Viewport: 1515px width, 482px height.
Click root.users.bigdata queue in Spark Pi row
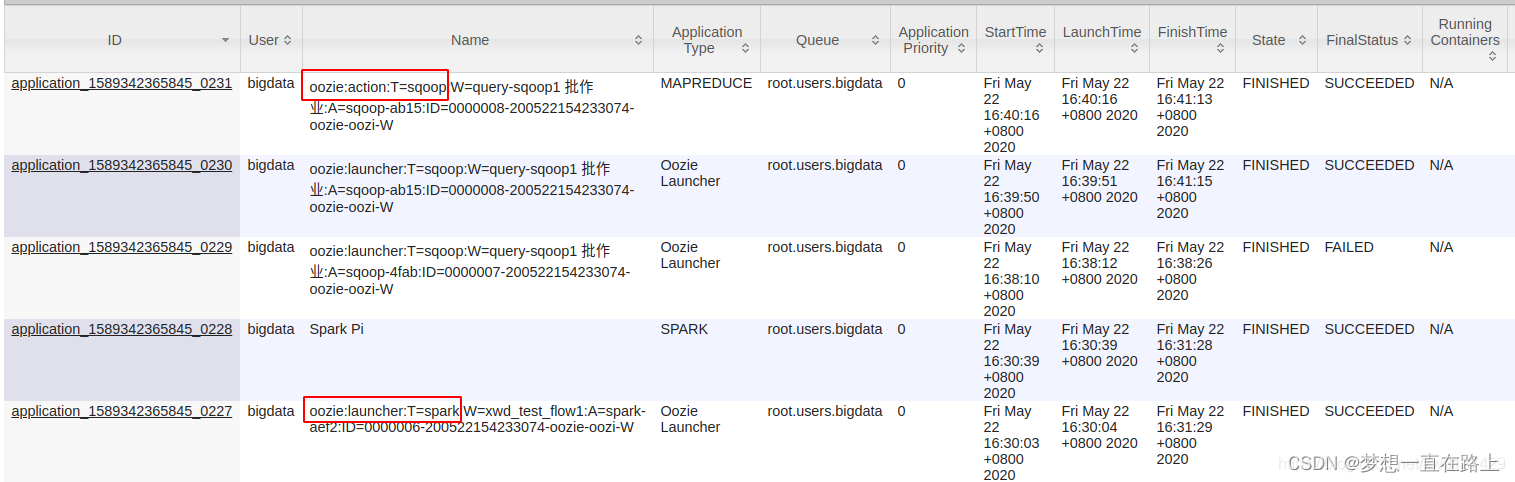tap(825, 329)
